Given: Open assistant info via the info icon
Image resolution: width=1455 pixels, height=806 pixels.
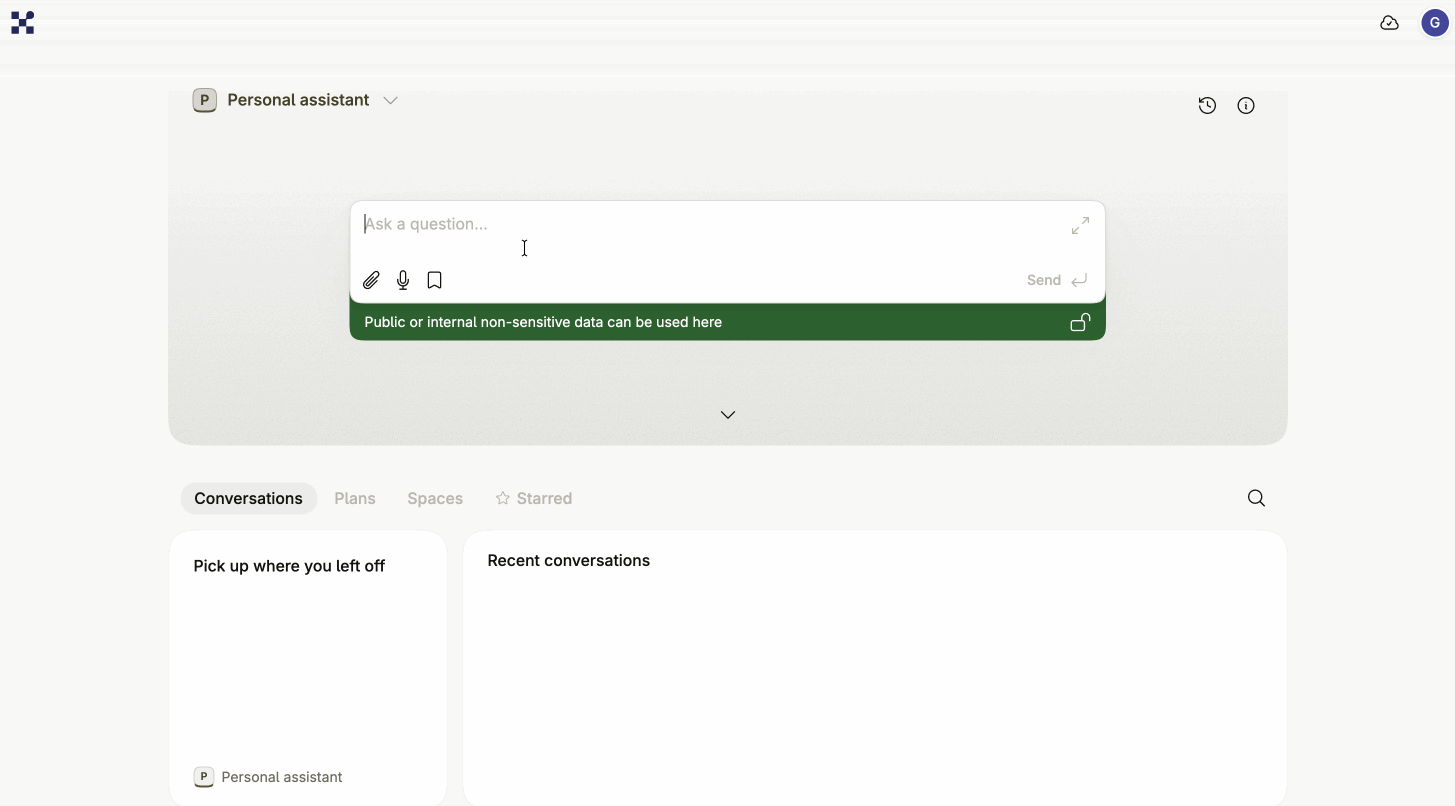Looking at the screenshot, I should (x=1246, y=105).
